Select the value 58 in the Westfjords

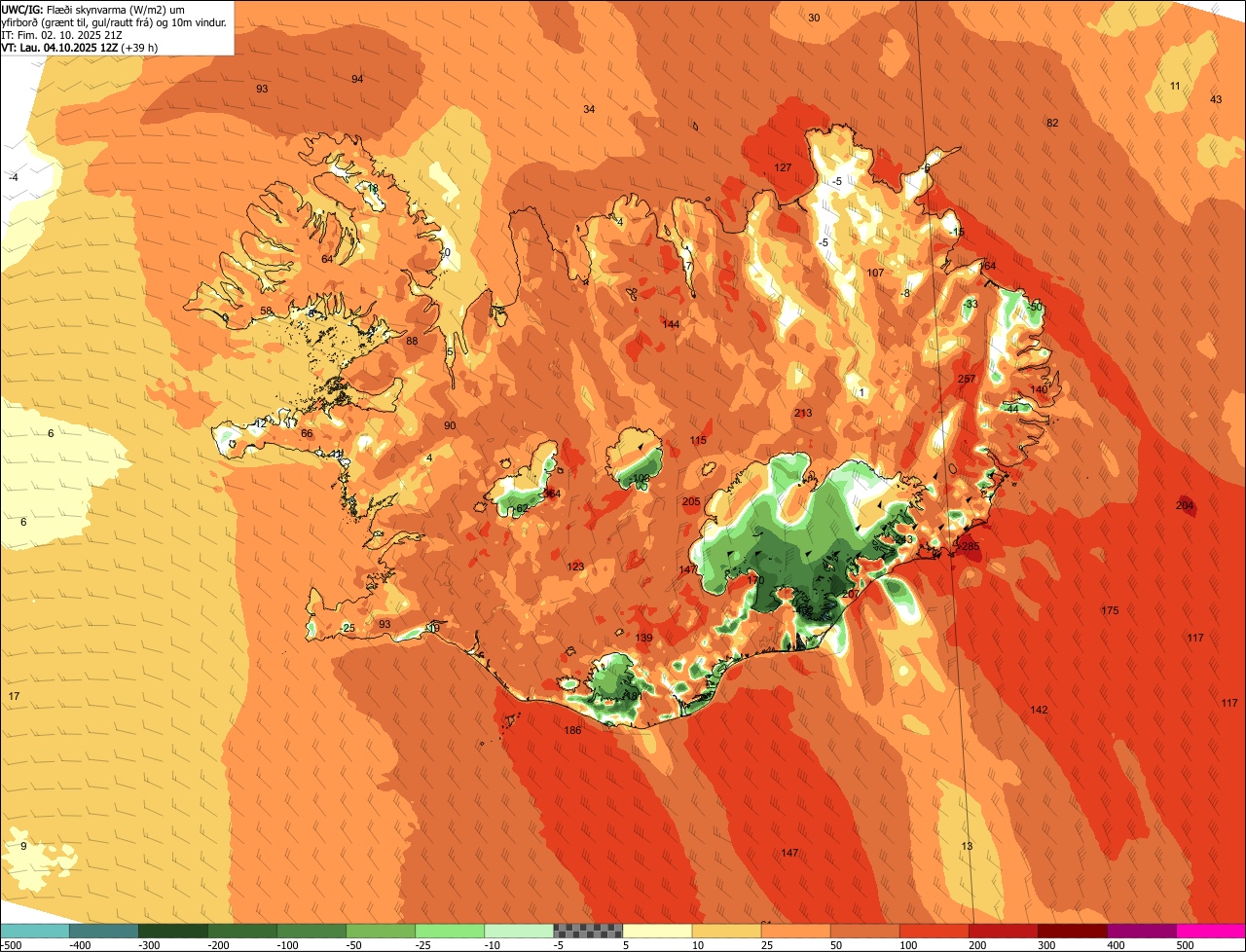pyautogui.click(x=267, y=311)
